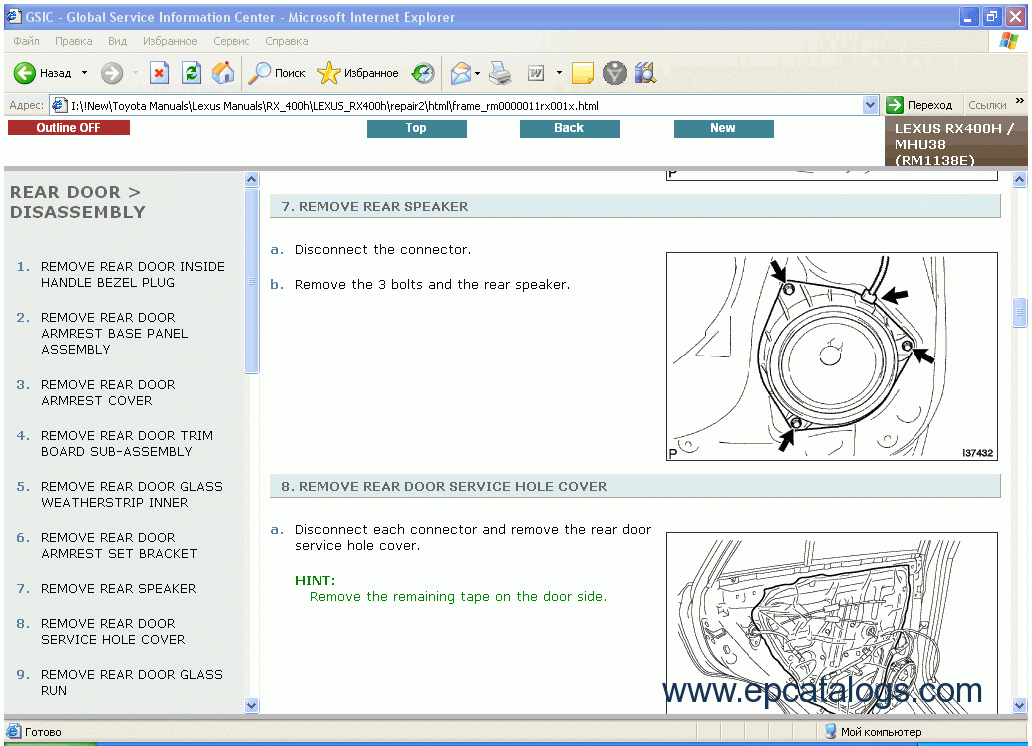Toggle the Outline OFF button
This screenshot has width=1032, height=746.
68,128
